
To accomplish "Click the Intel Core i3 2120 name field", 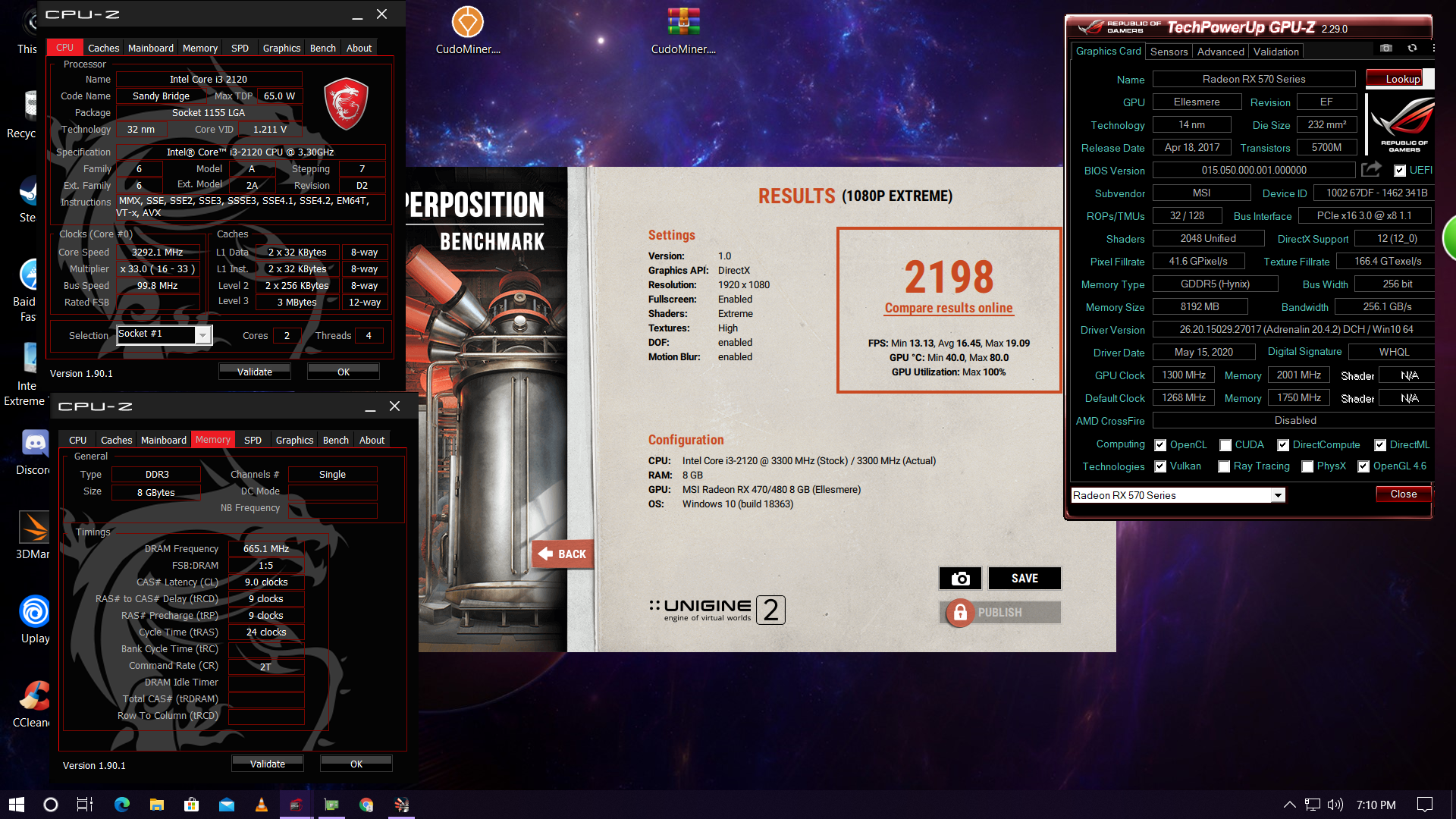I will (209, 79).
